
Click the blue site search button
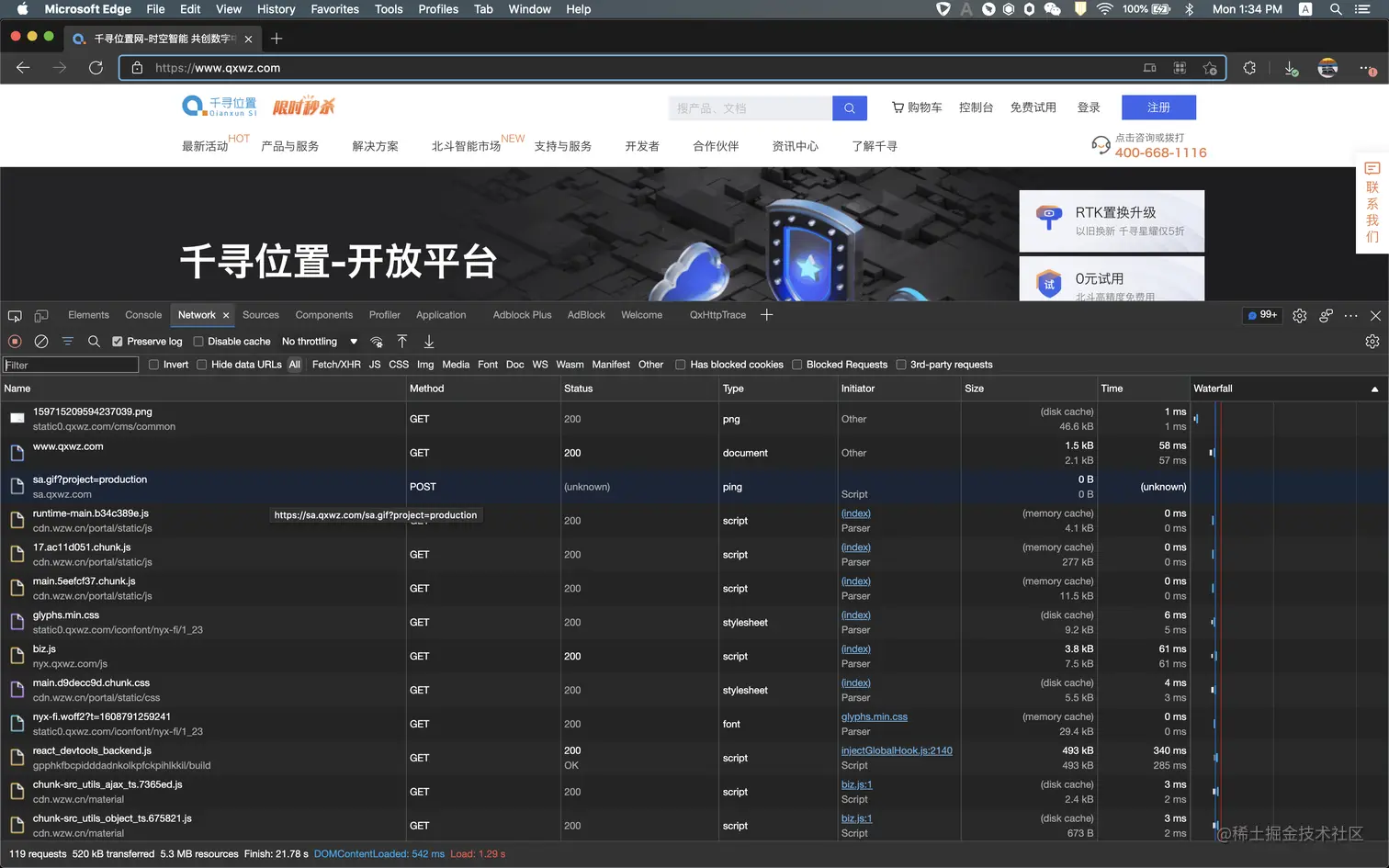850,108
